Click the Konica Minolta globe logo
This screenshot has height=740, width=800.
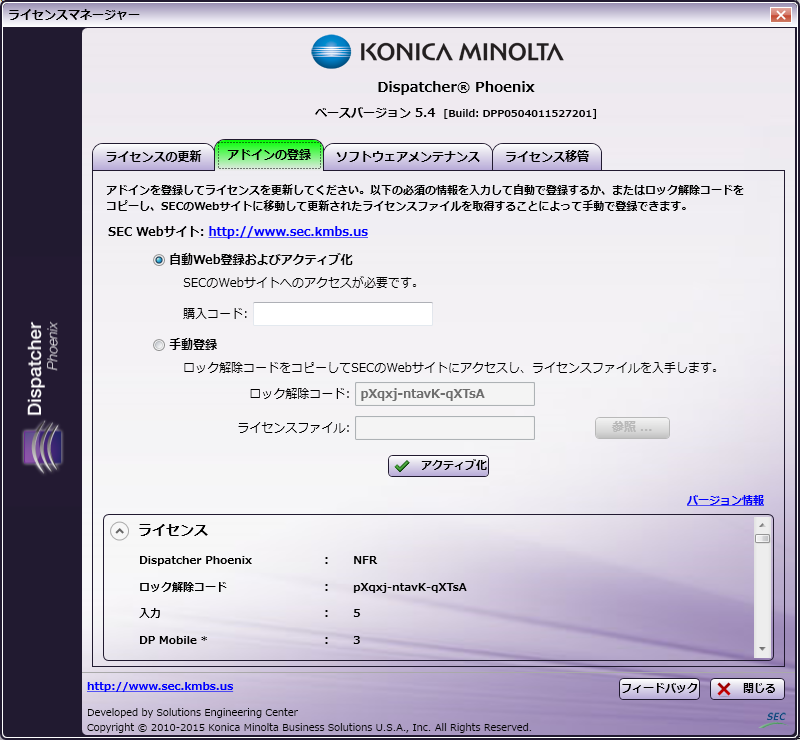[331, 52]
